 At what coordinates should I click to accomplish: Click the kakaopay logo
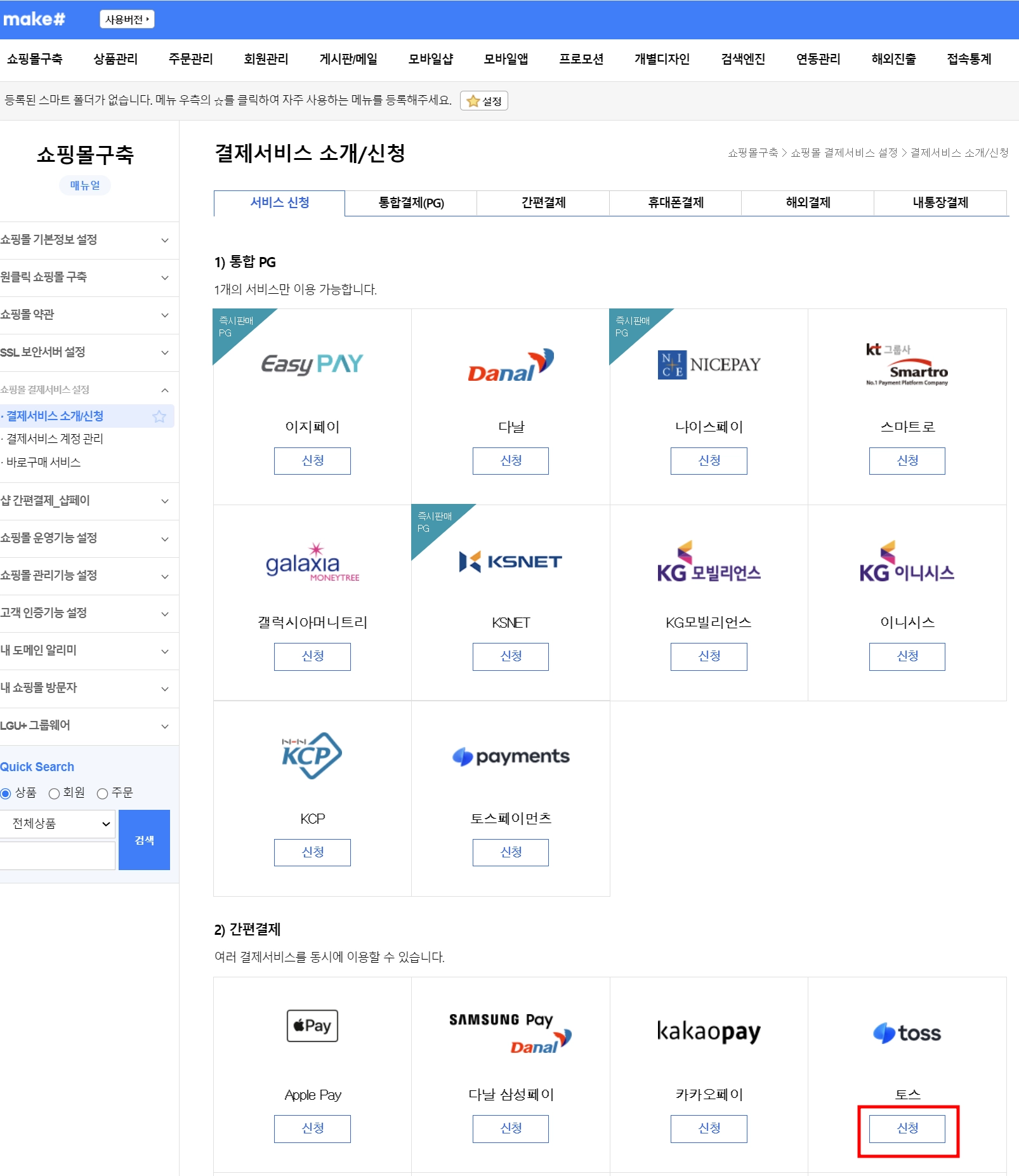[x=709, y=1032]
